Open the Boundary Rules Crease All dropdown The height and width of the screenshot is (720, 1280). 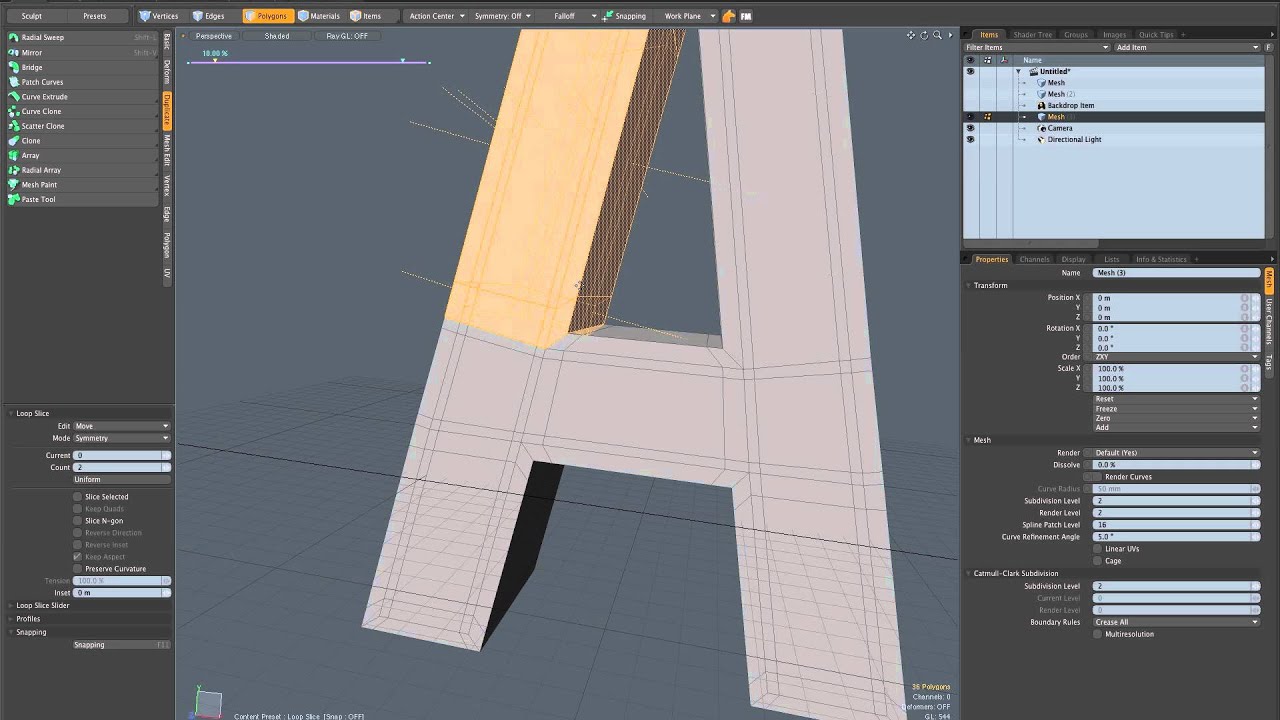point(1176,622)
